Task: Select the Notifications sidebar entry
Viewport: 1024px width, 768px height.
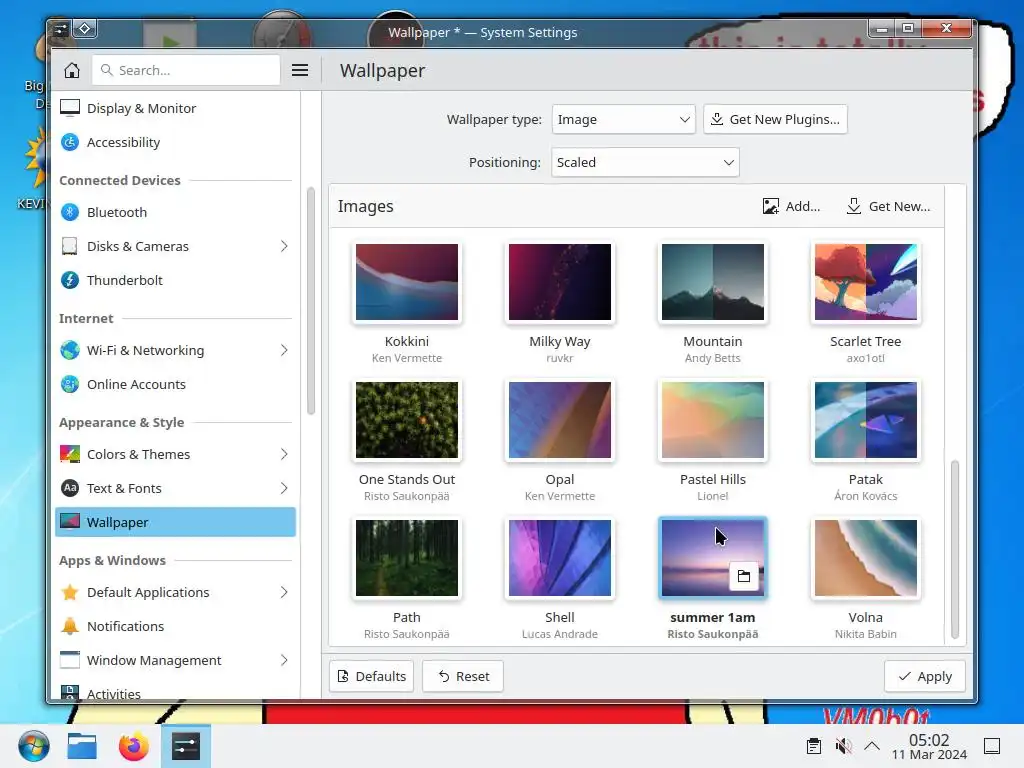Action: (175, 626)
